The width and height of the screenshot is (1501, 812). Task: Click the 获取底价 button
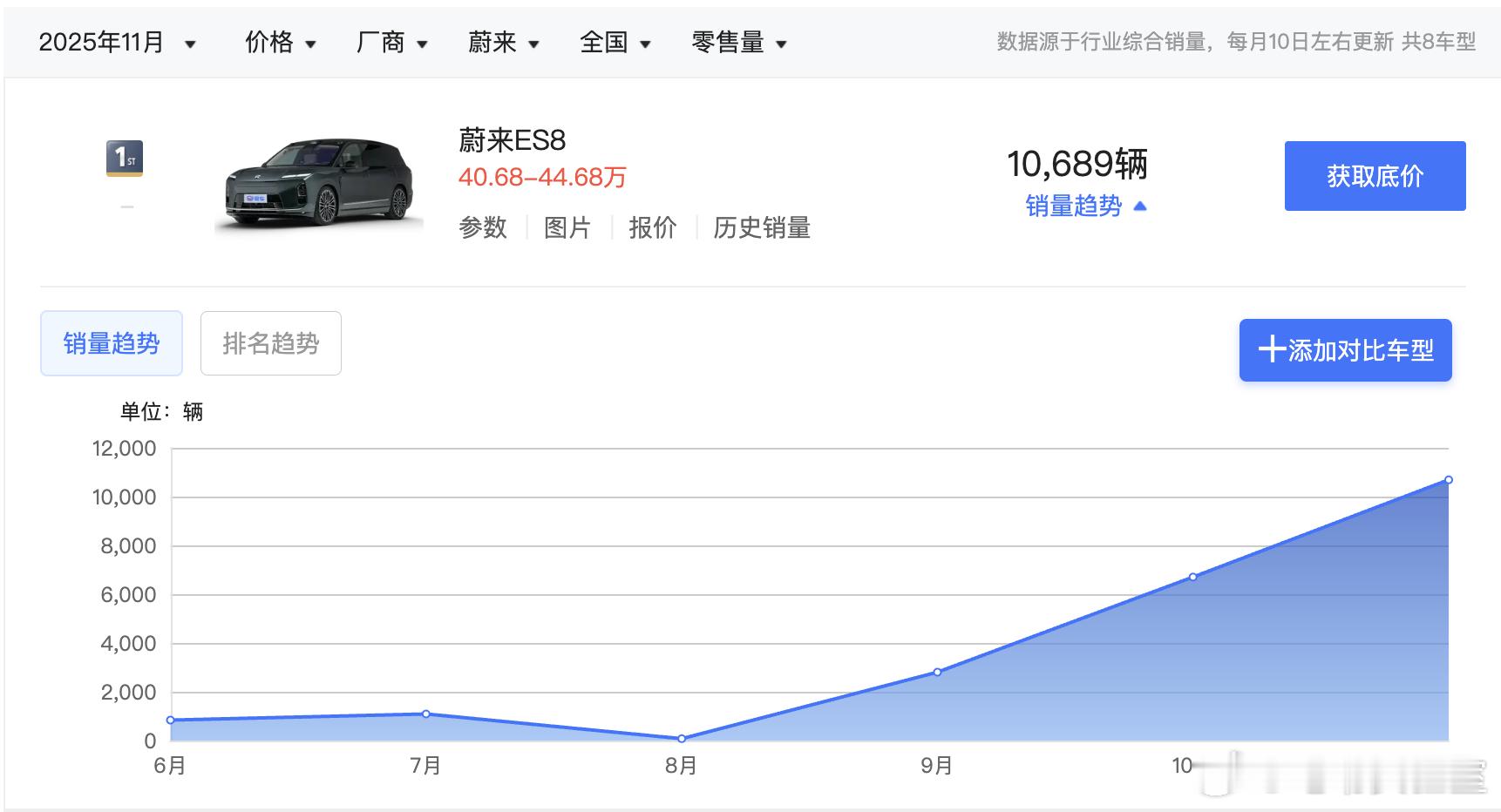(x=1375, y=175)
